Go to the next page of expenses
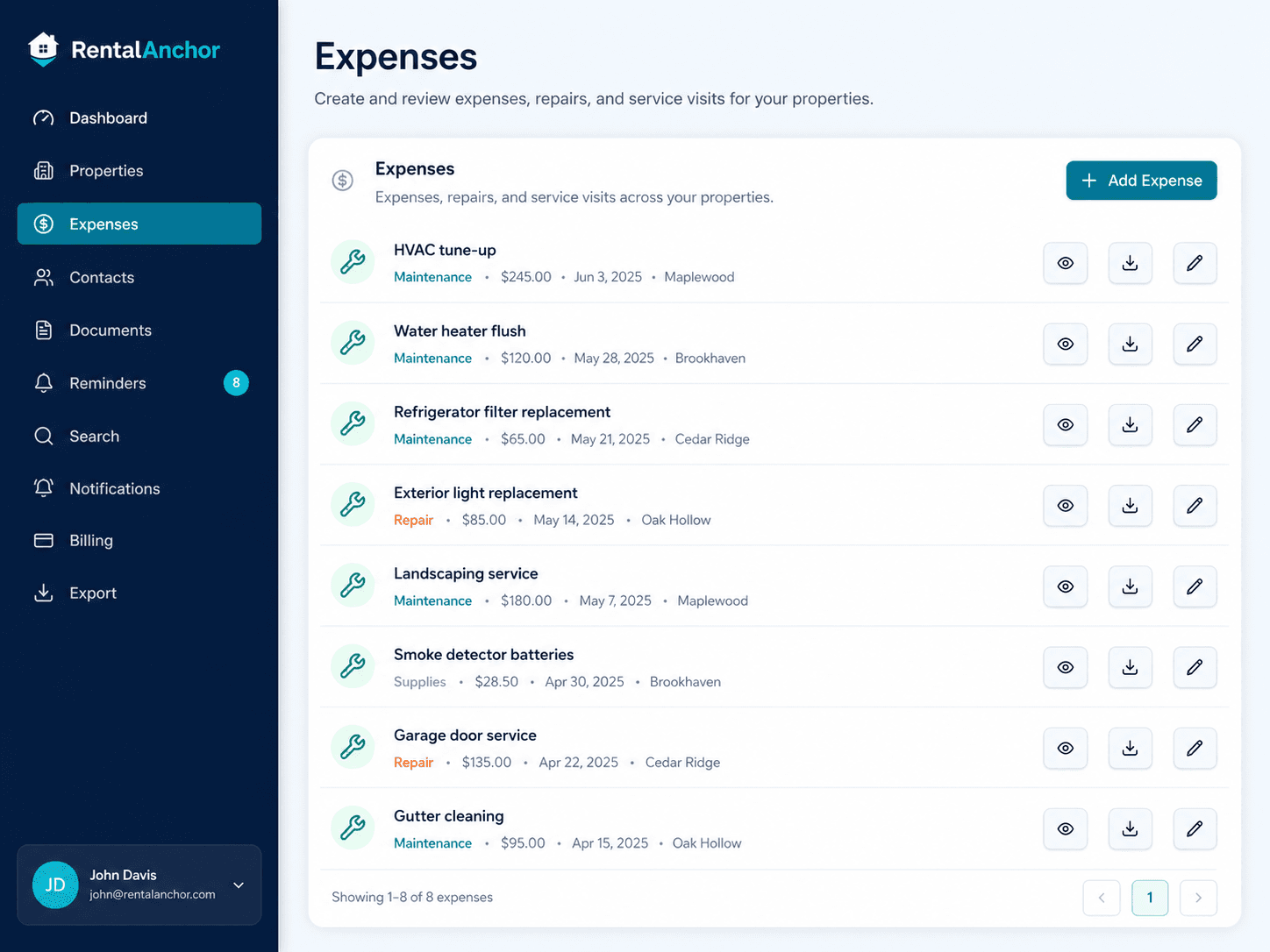This screenshot has width=1270, height=952. [x=1198, y=898]
